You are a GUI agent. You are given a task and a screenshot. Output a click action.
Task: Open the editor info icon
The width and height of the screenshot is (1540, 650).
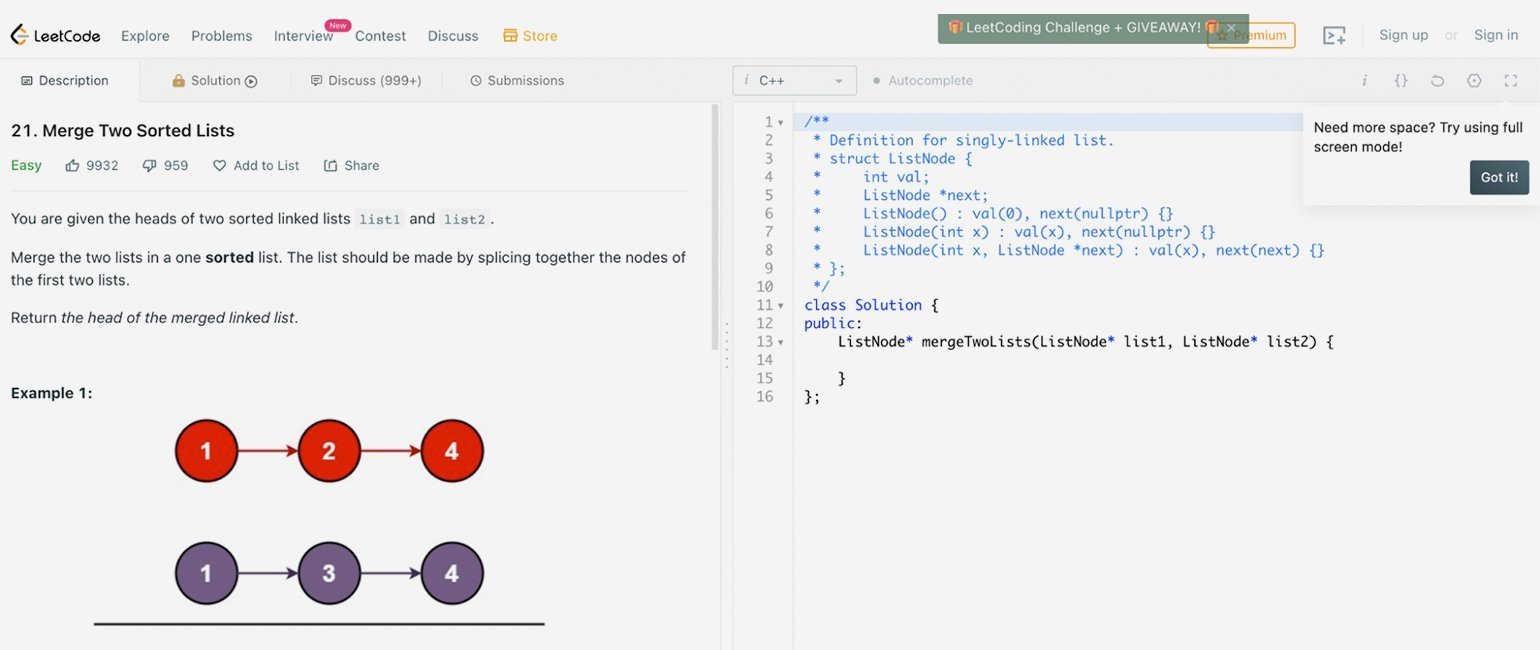click(x=1364, y=80)
